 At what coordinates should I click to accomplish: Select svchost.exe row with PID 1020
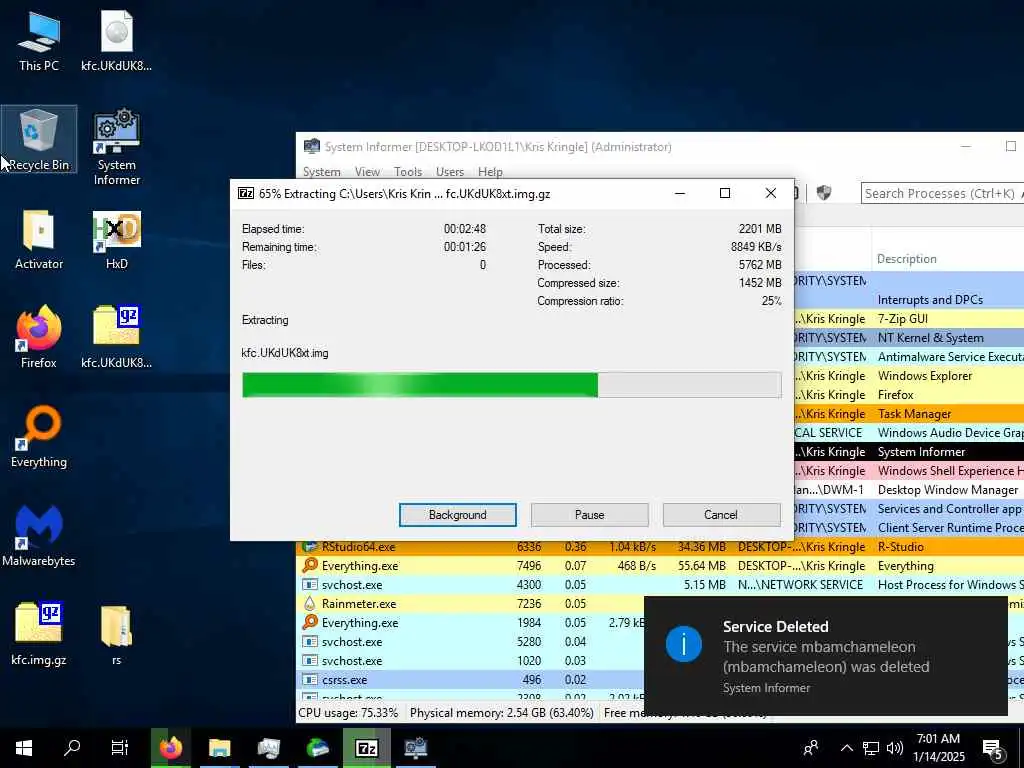pos(472,660)
